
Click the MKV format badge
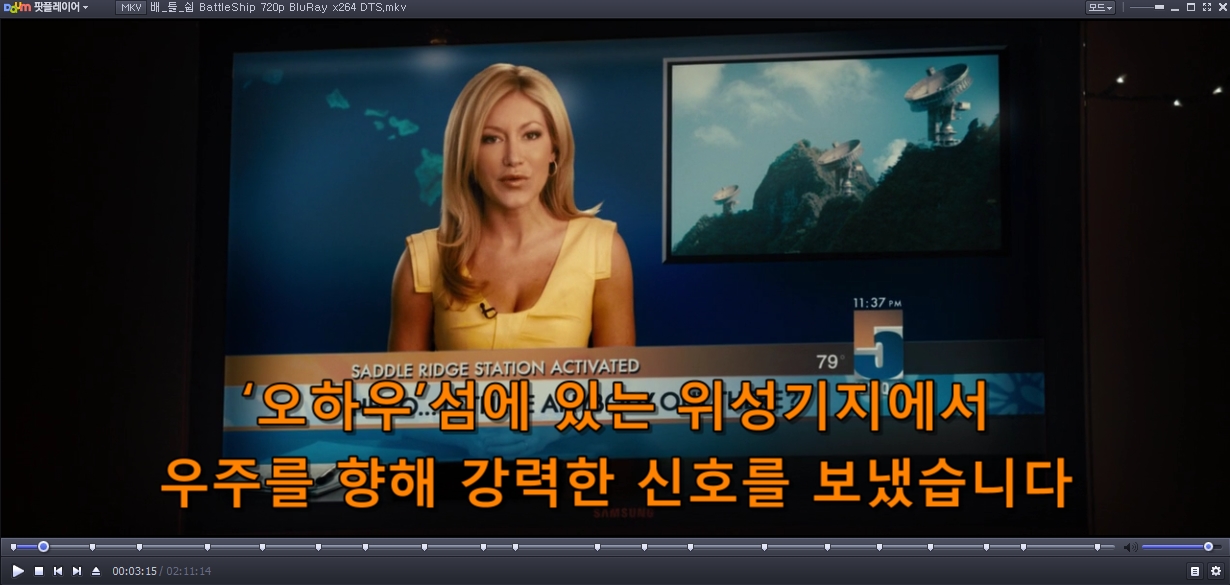[x=130, y=7]
